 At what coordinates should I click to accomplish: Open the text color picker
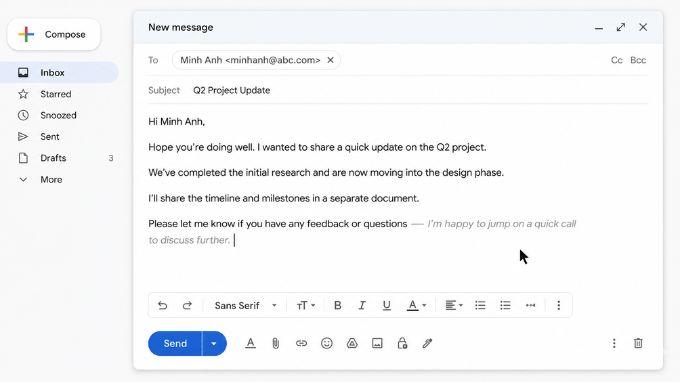[416, 305]
